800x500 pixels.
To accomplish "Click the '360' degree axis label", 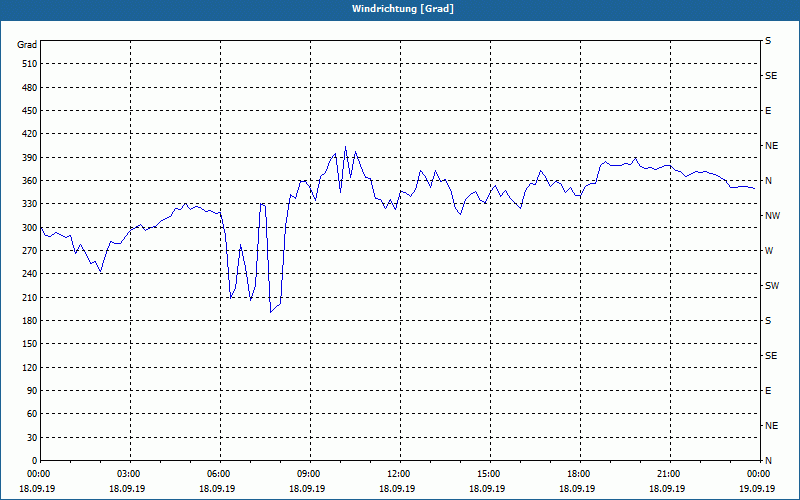I will tap(30, 181).
